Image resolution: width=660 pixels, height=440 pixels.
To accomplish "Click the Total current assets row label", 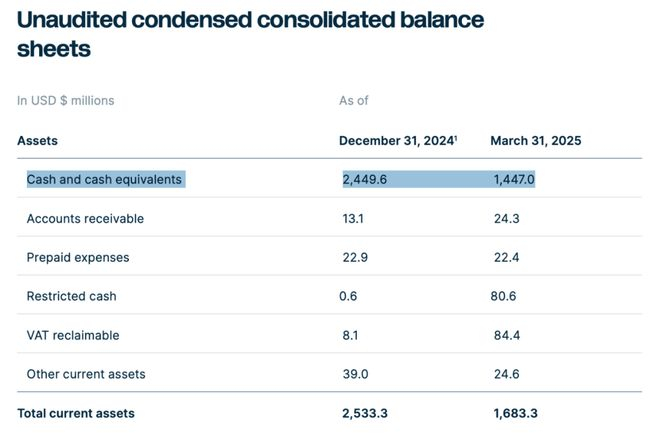I will 76,413.
